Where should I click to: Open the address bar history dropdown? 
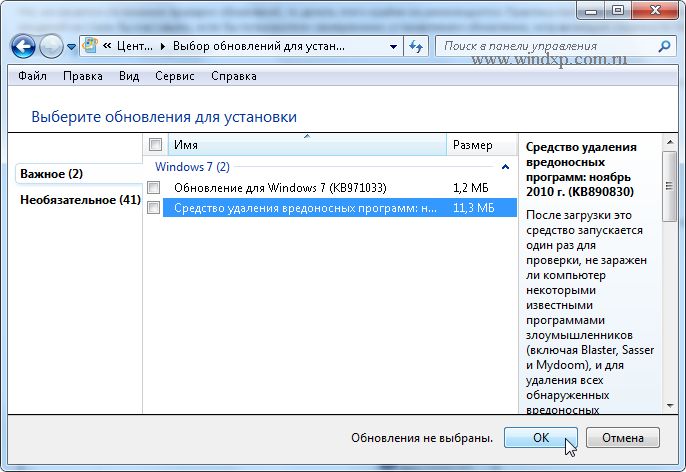[393, 46]
